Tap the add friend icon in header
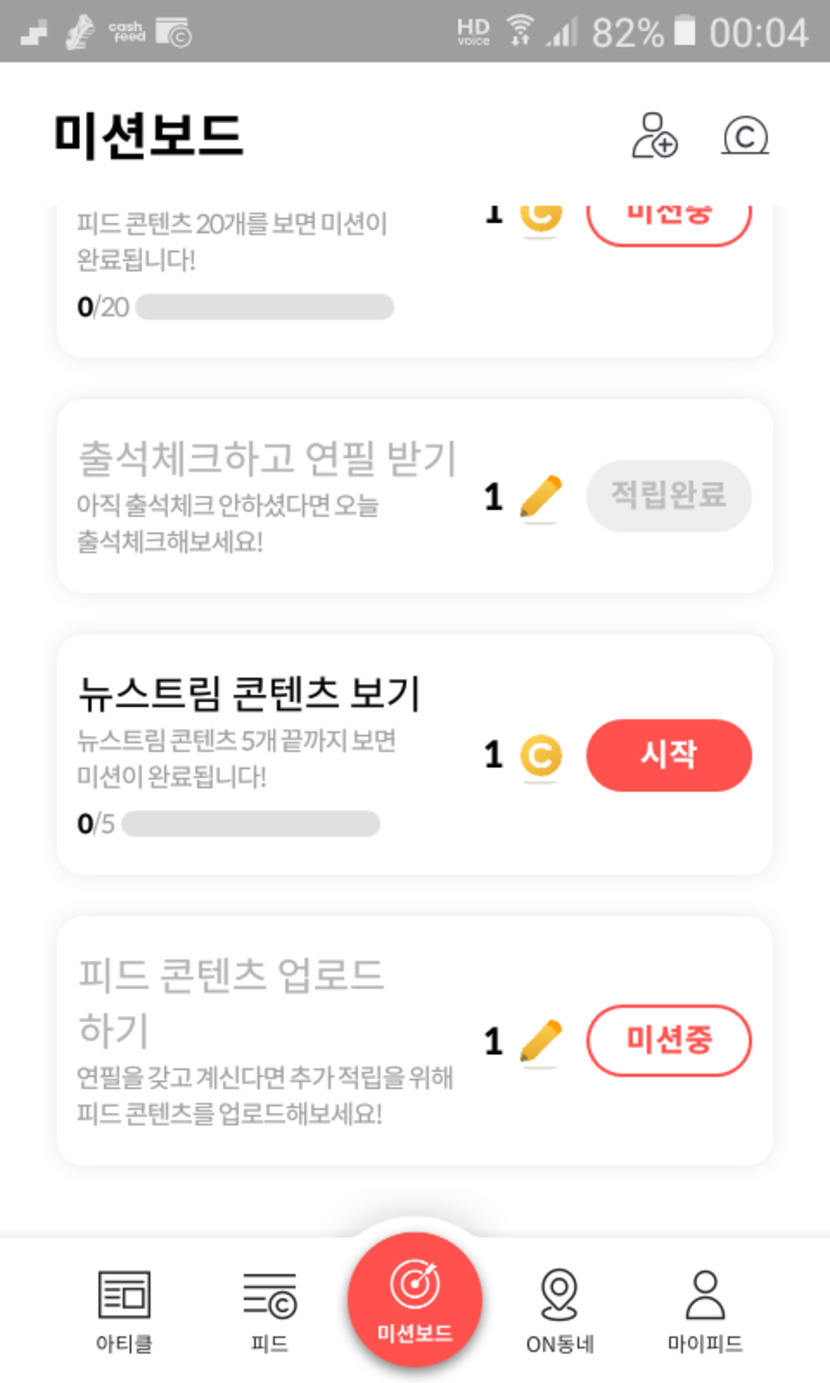Screen dimensions: 830x1383 tap(654, 136)
